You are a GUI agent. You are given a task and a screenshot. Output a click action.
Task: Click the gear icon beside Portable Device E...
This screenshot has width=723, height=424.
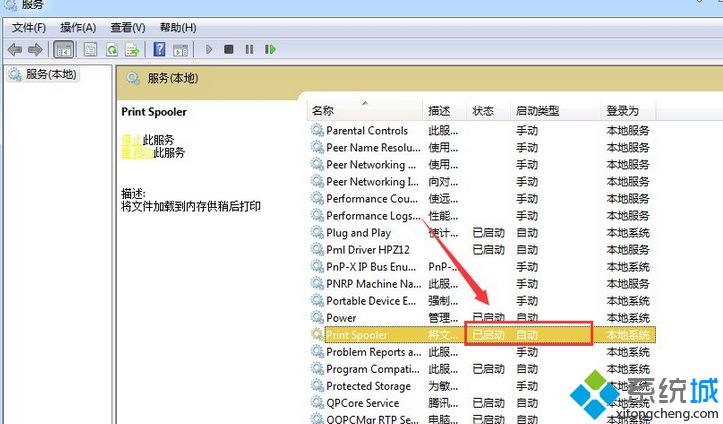pos(317,301)
